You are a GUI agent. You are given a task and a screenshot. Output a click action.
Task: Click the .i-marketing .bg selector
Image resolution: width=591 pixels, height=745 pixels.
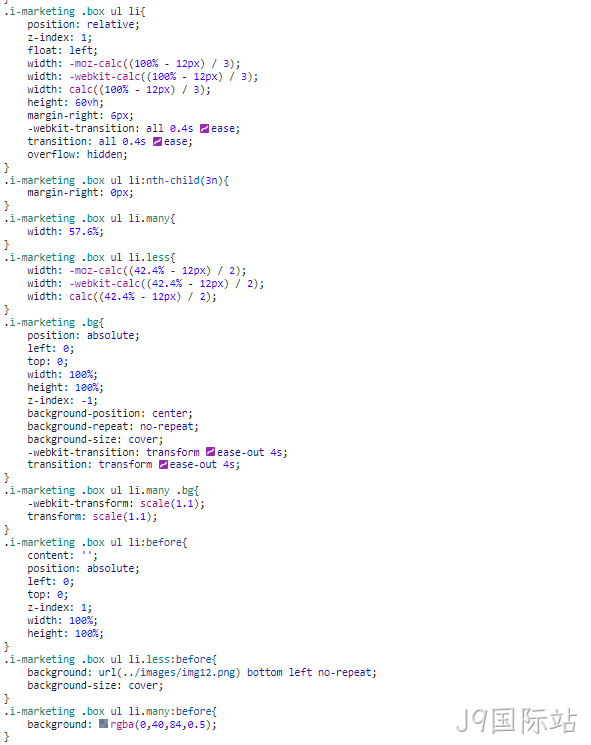51,323
